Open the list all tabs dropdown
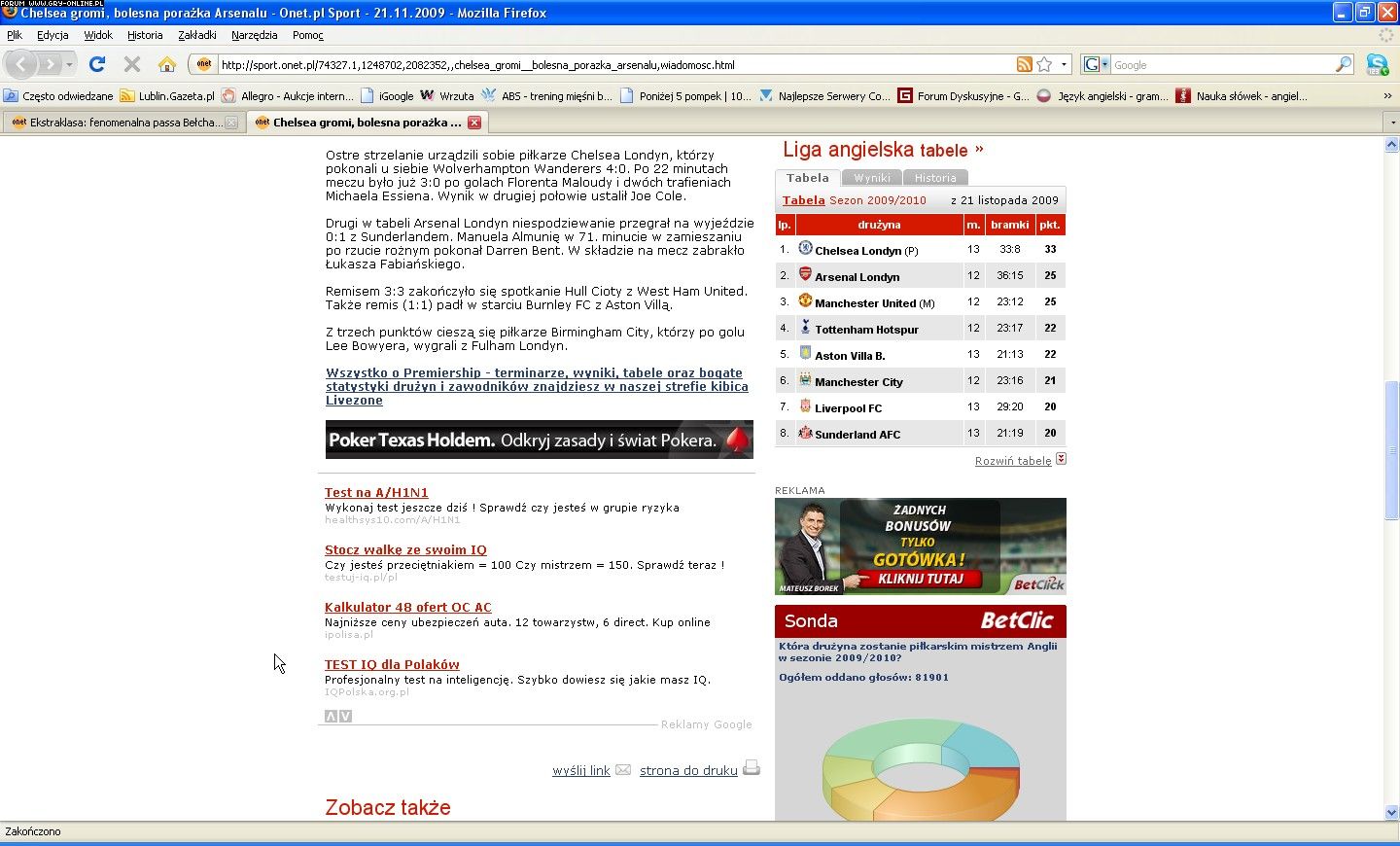The width and height of the screenshot is (1400, 846). [1391, 123]
